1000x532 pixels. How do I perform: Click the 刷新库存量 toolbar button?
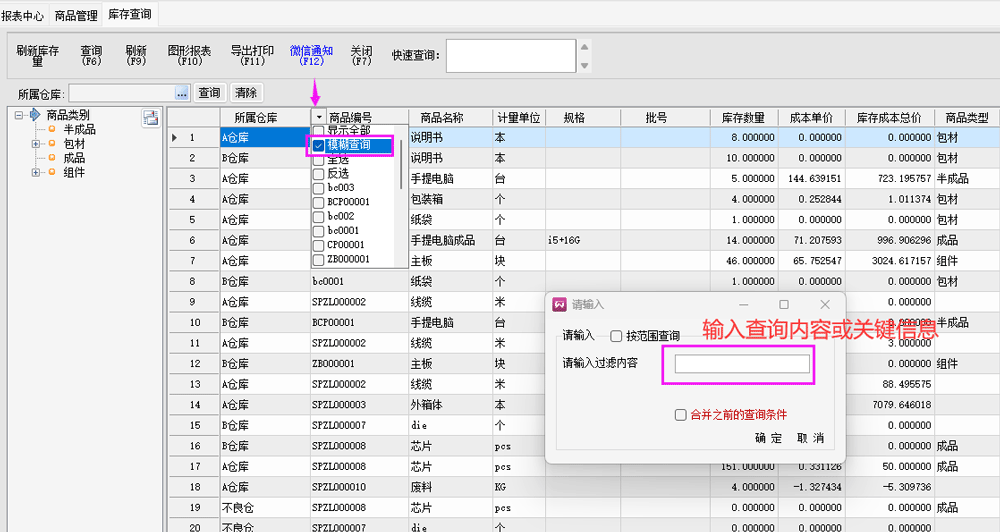[x=38, y=55]
